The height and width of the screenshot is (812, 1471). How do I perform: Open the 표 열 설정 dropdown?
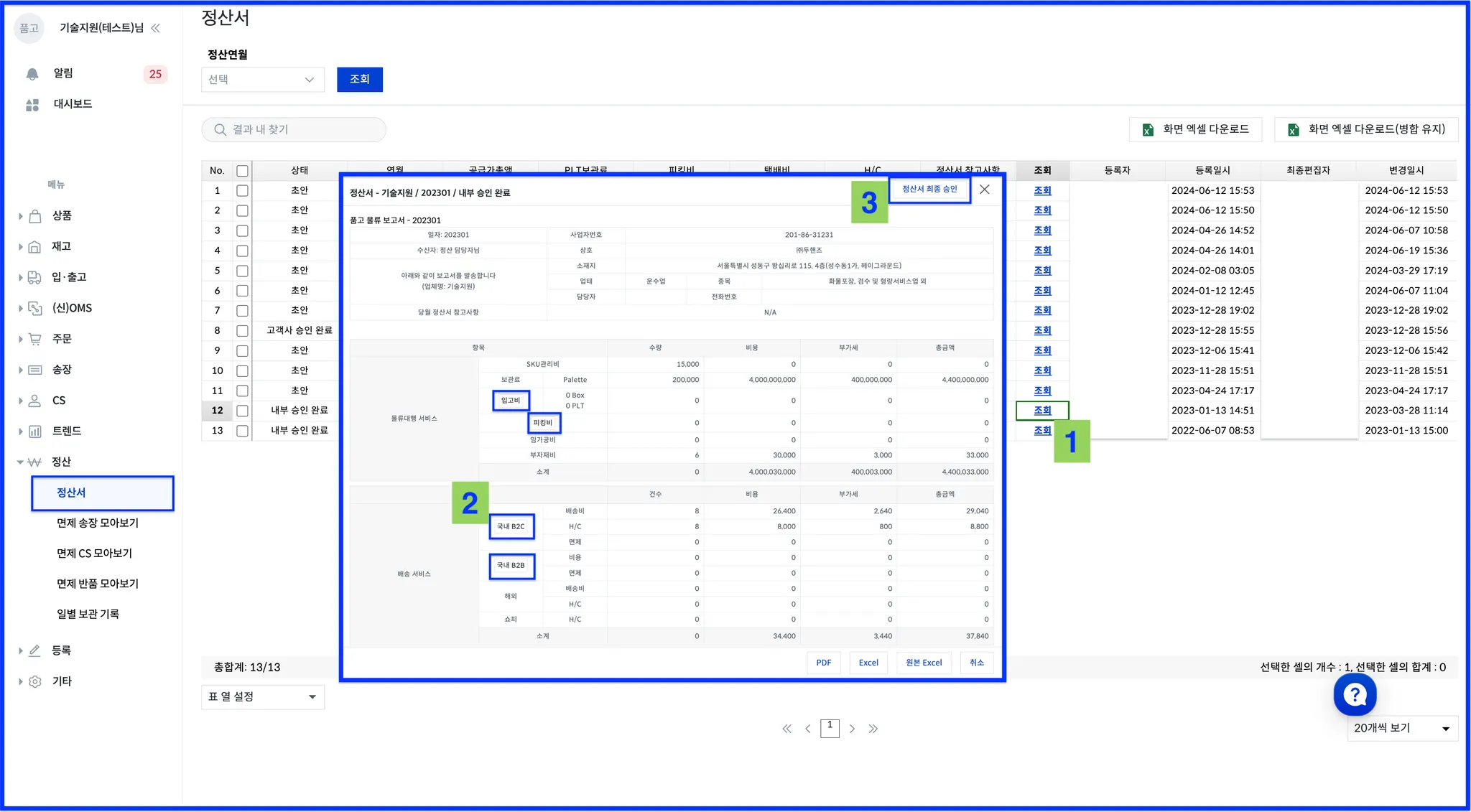(262, 697)
